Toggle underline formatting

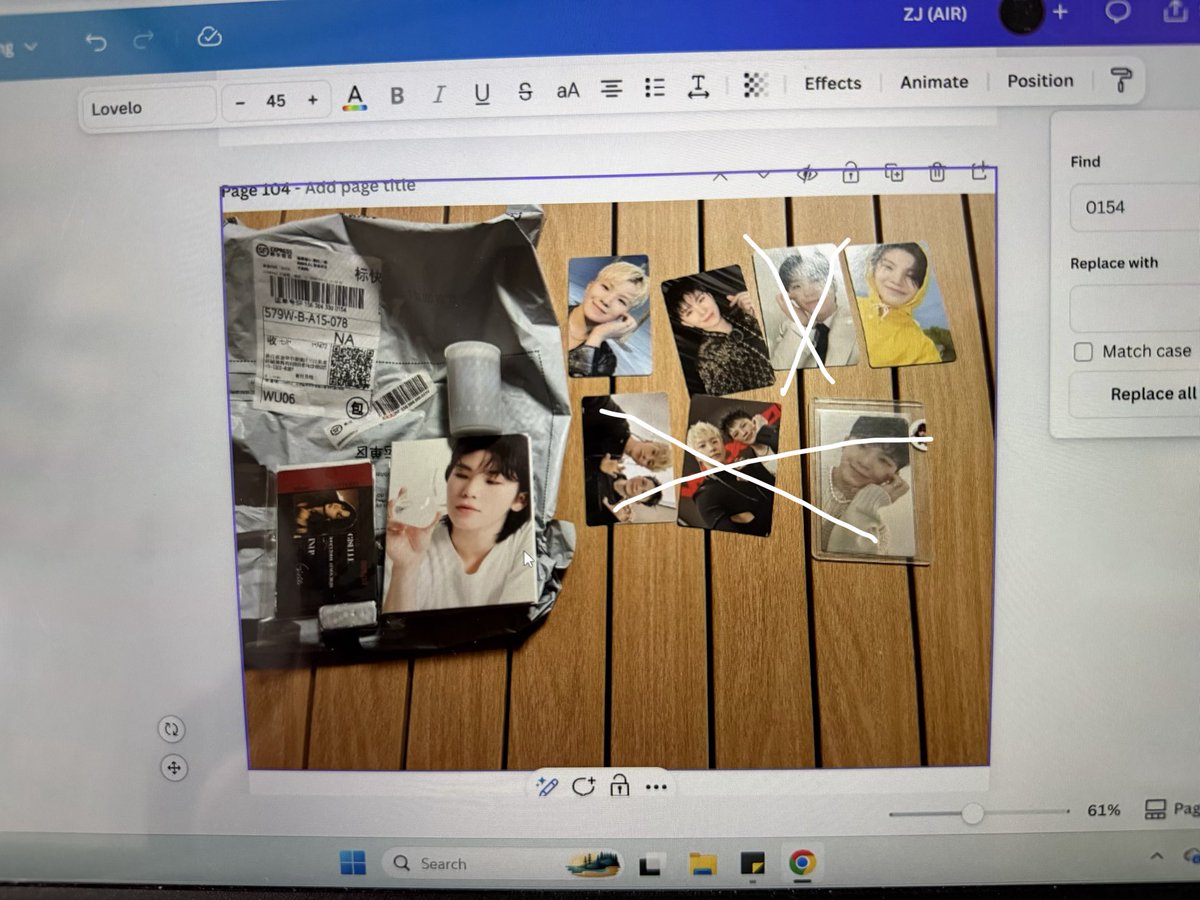pyautogui.click(x=482, y=94)
